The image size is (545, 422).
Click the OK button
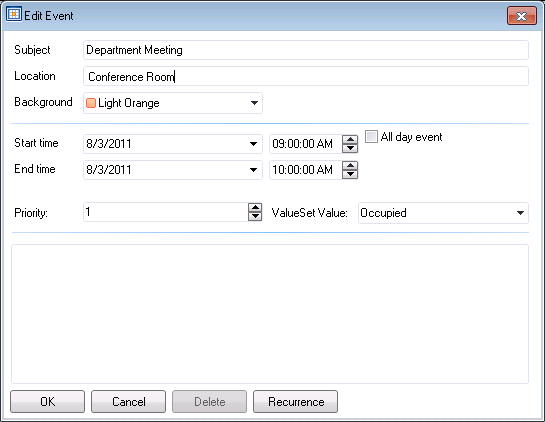(x=48, y=402)
